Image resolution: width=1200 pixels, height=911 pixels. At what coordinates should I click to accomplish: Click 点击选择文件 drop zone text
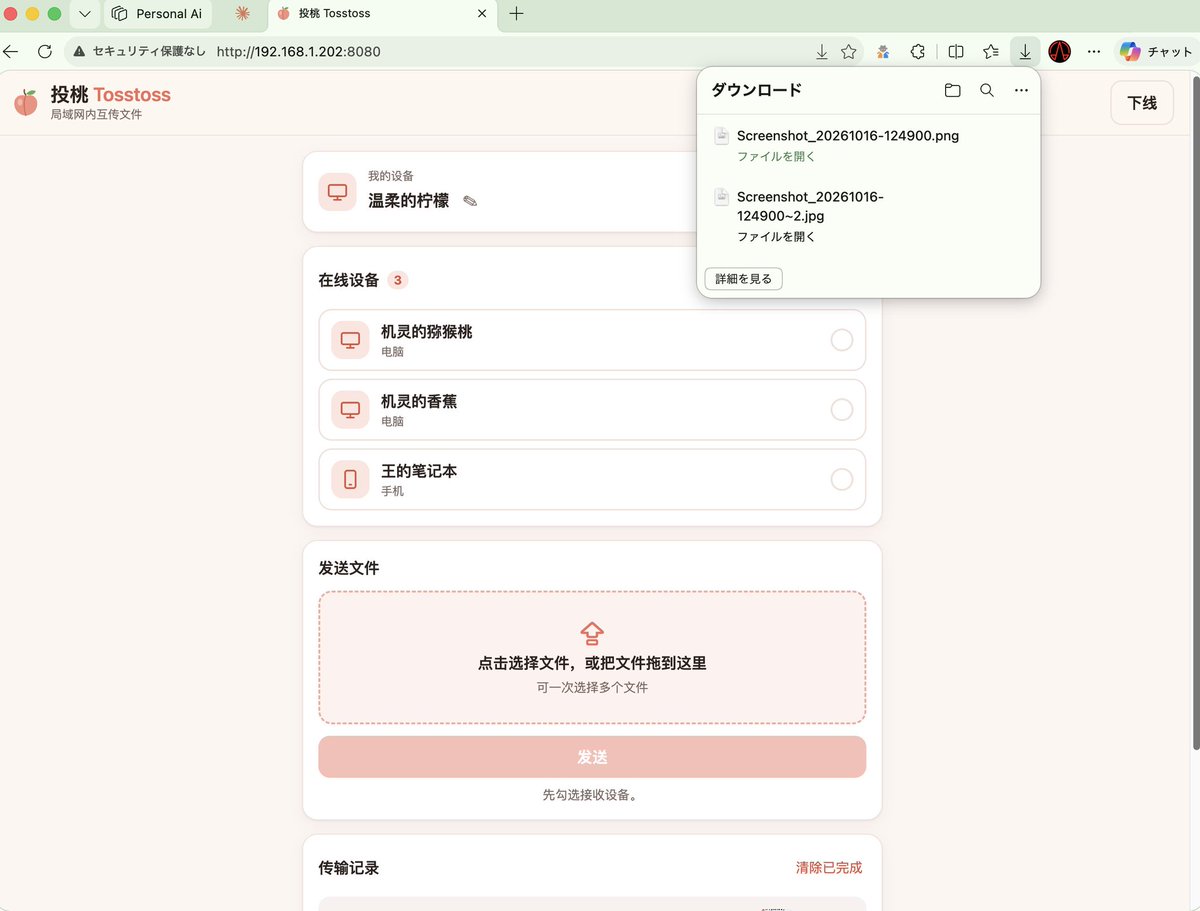tap(592, 663)
